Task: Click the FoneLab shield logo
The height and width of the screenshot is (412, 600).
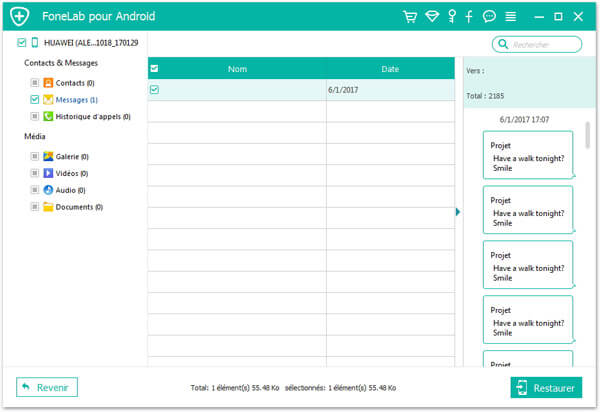Action: pos(20,16)
